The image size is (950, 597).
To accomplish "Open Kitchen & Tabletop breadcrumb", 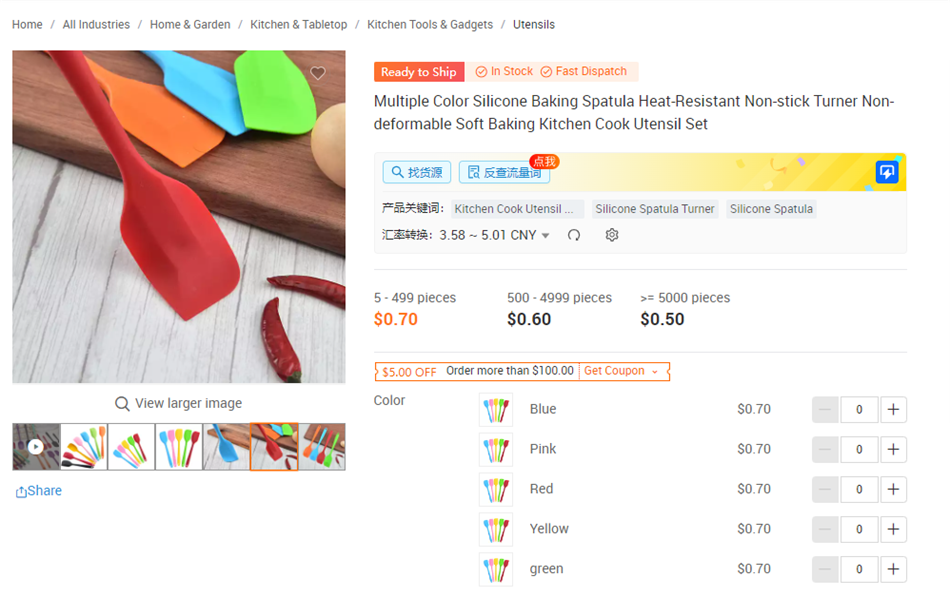I will [299, 25].
